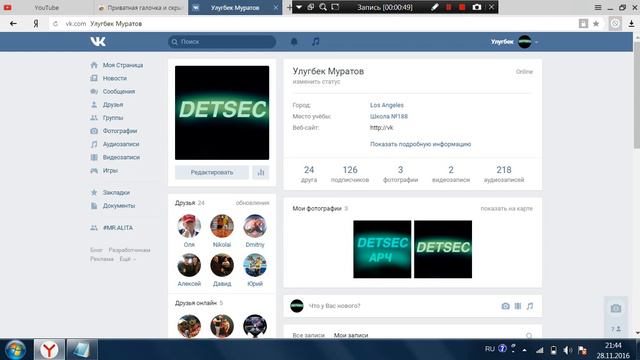Expand the Улугбек account dropdown

514,42
